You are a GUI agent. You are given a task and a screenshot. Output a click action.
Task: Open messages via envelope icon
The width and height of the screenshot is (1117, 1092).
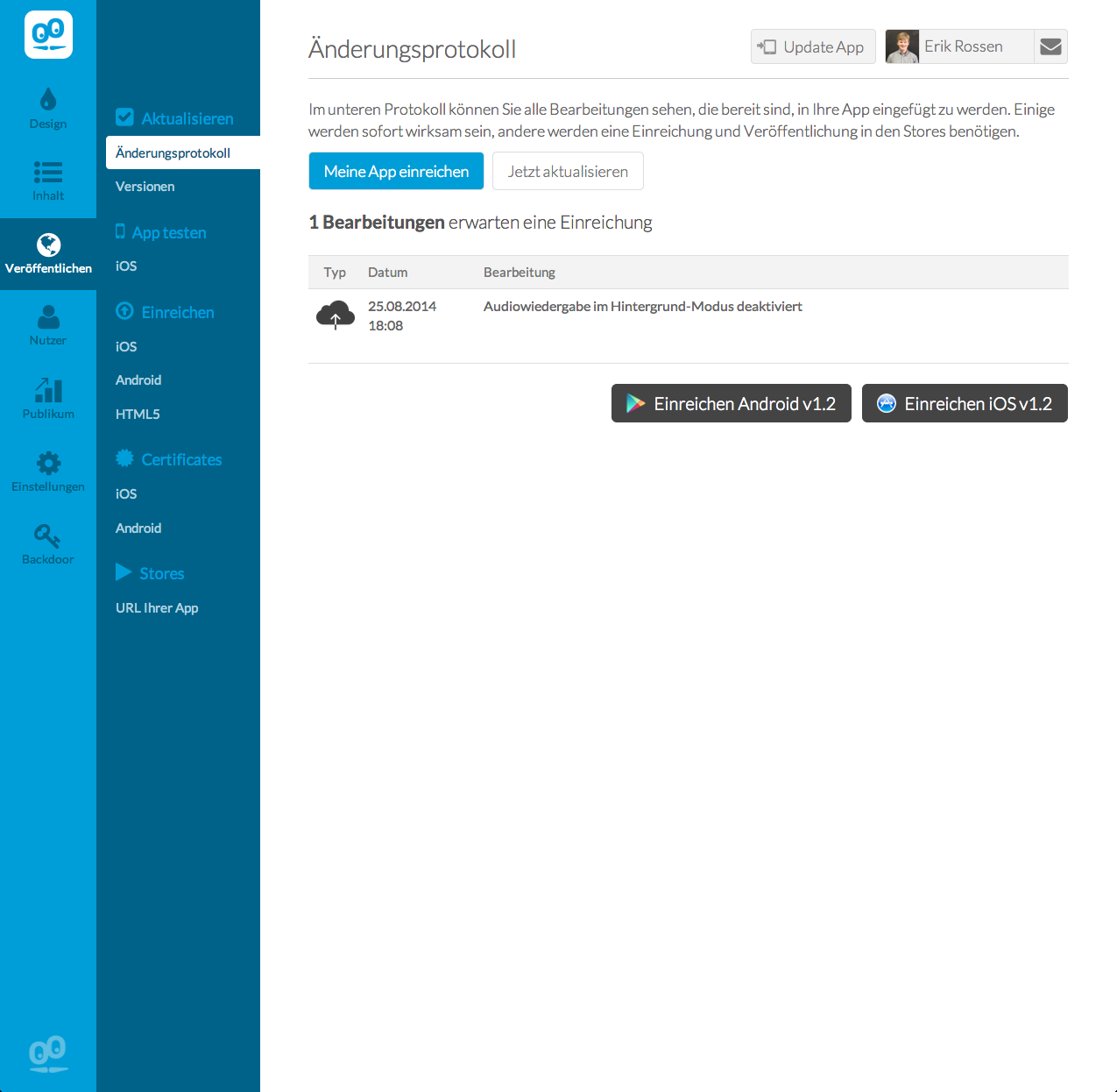(1050, 46)
